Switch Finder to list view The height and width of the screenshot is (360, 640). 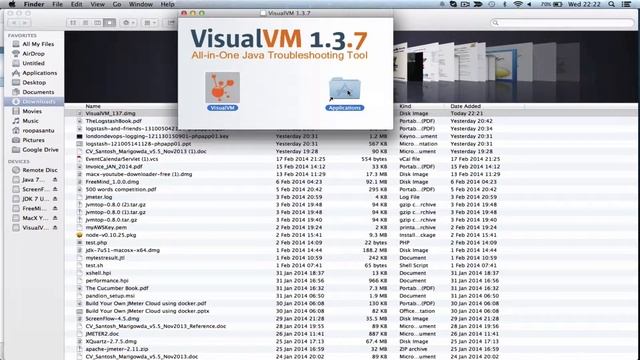coord(85,23)
